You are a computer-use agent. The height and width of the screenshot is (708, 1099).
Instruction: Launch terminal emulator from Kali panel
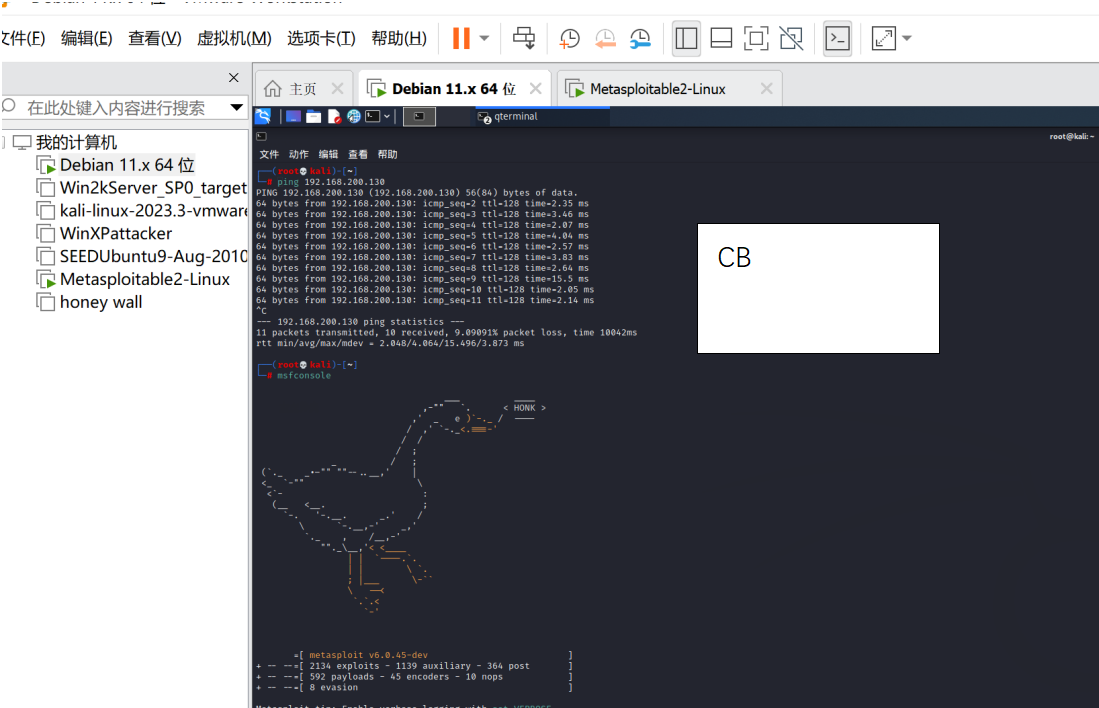click(373, 116)
